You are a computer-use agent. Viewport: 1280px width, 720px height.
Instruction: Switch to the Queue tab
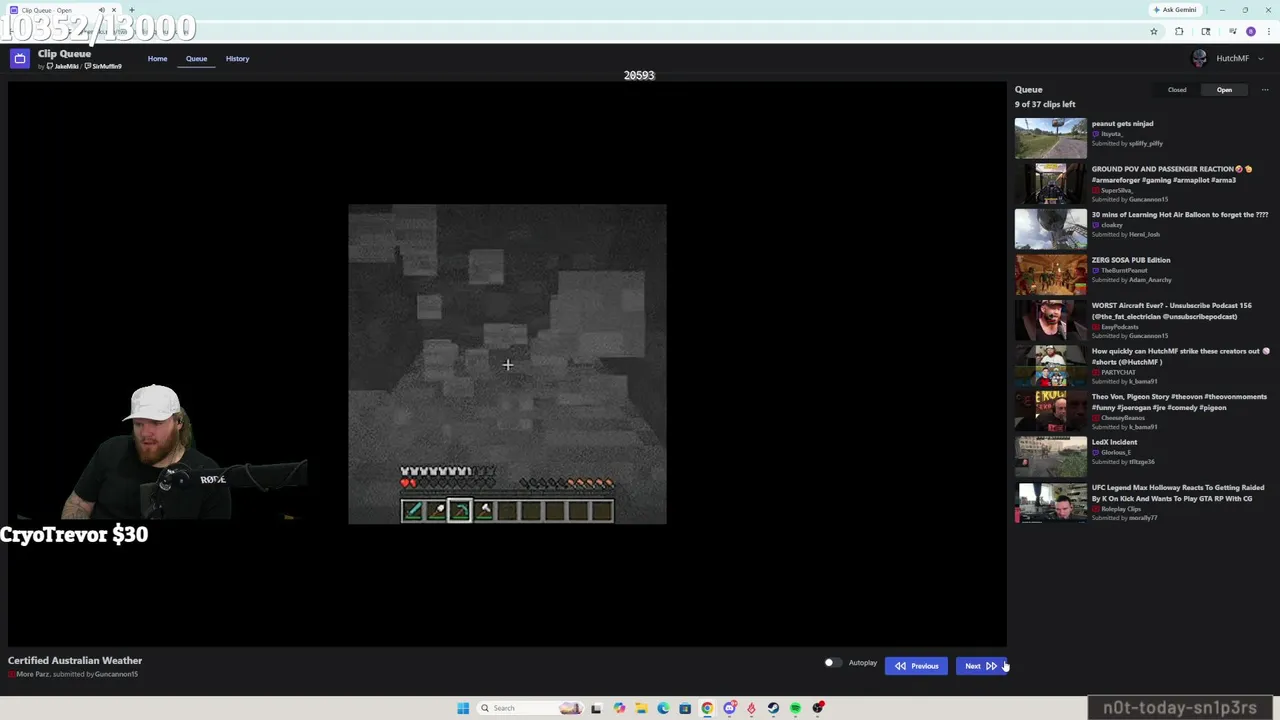point(196,59)
